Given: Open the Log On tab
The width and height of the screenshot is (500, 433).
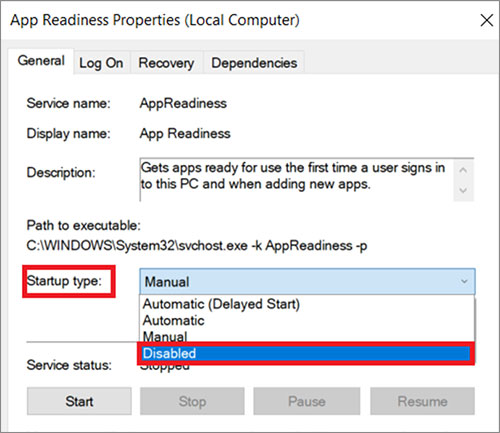Looking at the screenshot, I should [101, 63].
